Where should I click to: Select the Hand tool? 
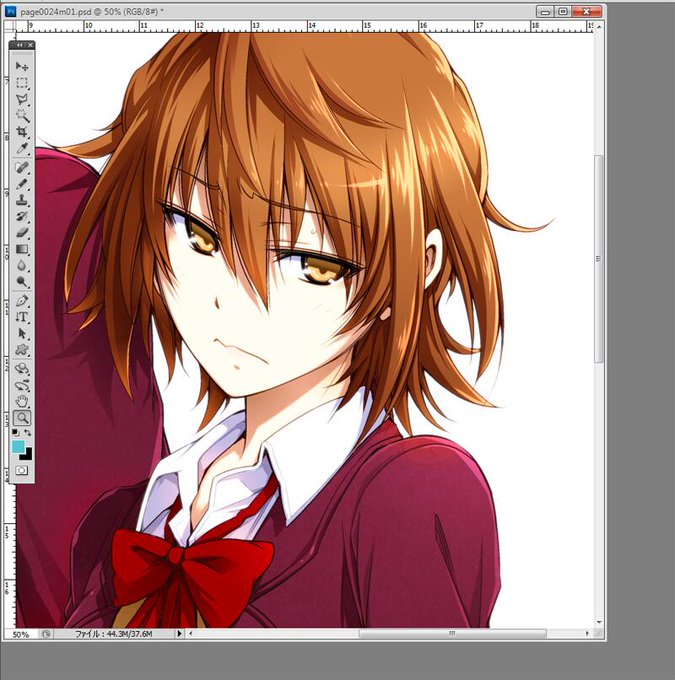[x=22, y=401]
